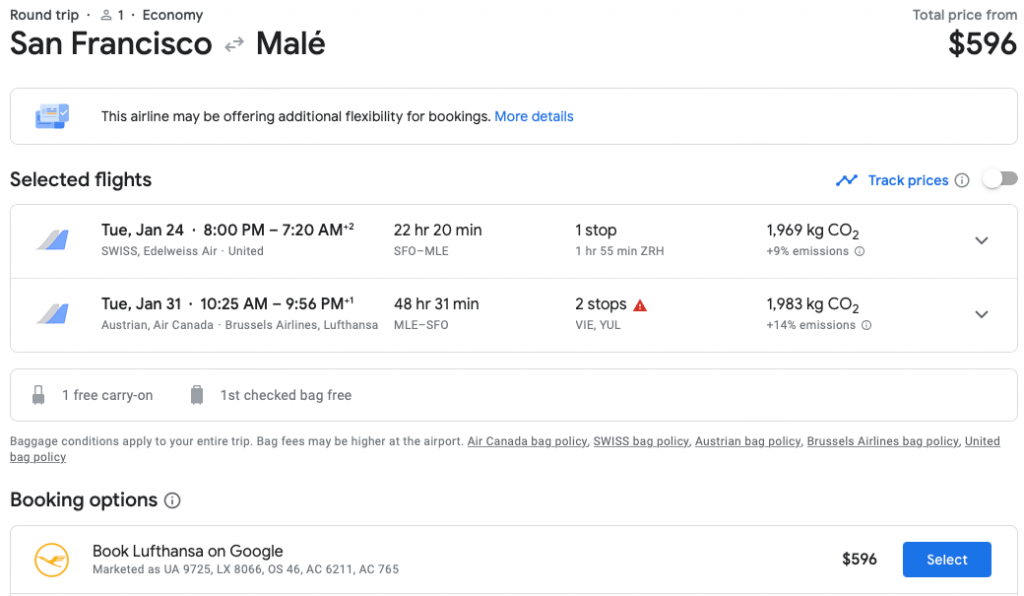Expand the Jan 31 return flight details
This screenshot has height=596, width=1024.
coord(981,315)
